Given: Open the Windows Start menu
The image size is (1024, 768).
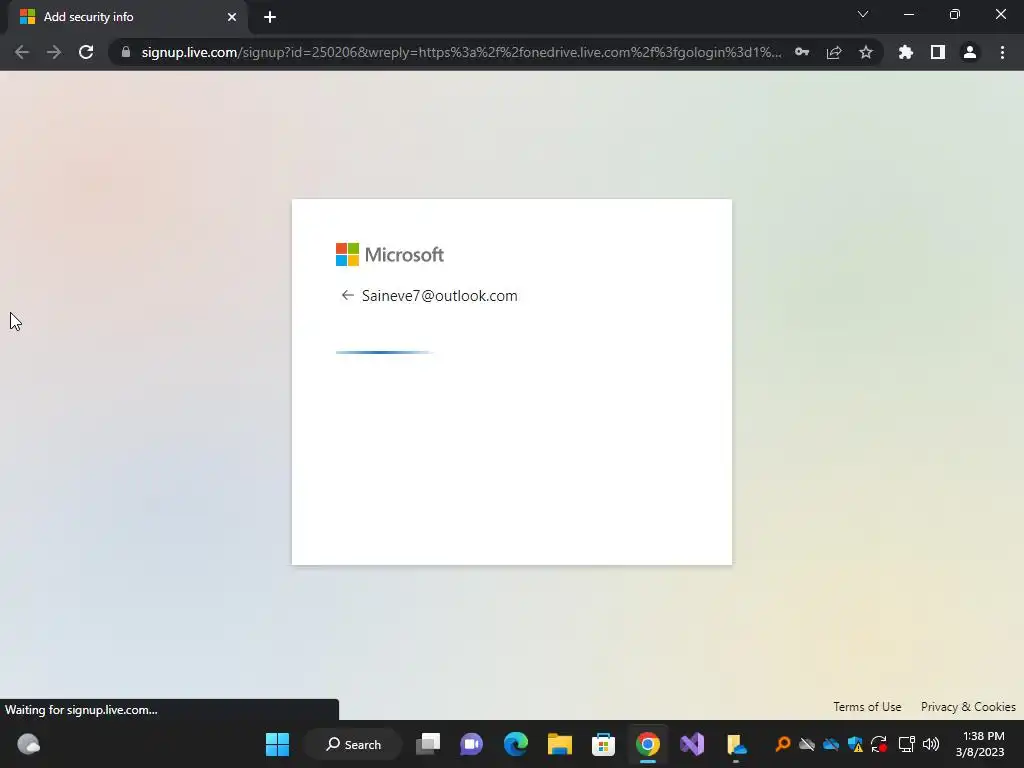Looking at the screenshot, I should [x=278, y=744].
